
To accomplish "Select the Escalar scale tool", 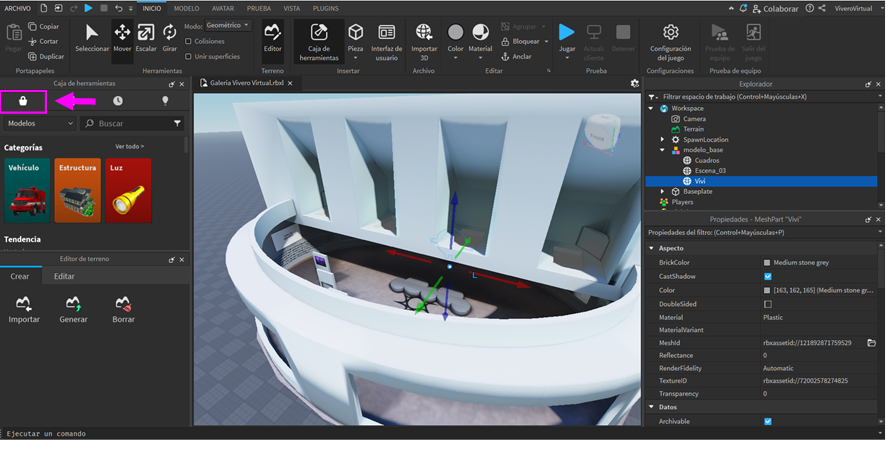I will (x=146, y=38).
